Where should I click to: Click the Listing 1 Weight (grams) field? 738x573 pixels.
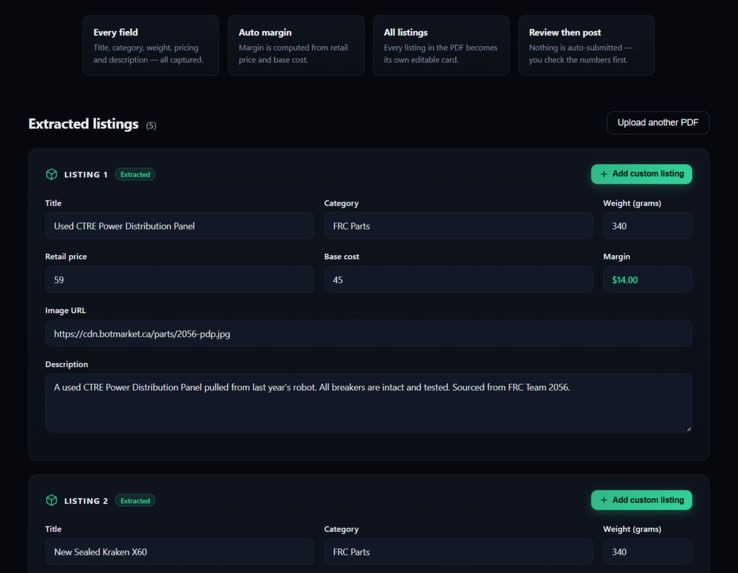(x=648, y=226)
